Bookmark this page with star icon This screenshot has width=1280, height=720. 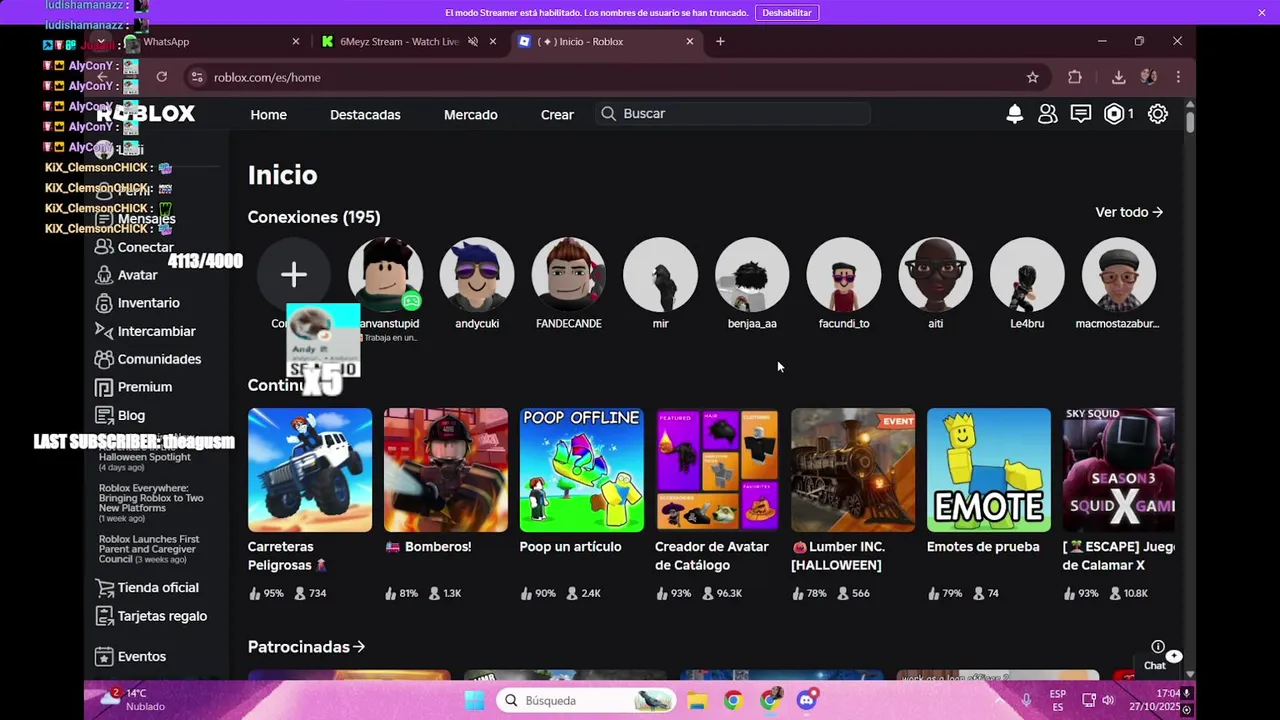click(x=1032, y=77)
